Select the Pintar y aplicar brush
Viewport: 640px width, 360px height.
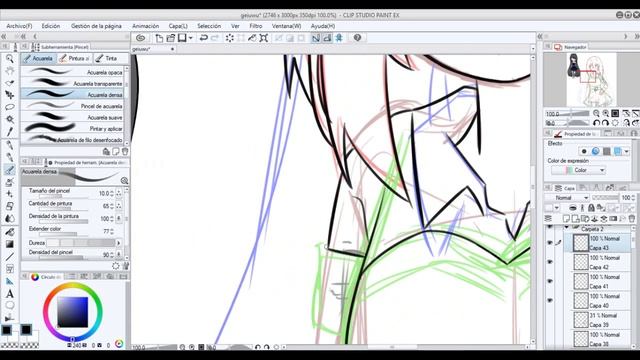point(72,129)
